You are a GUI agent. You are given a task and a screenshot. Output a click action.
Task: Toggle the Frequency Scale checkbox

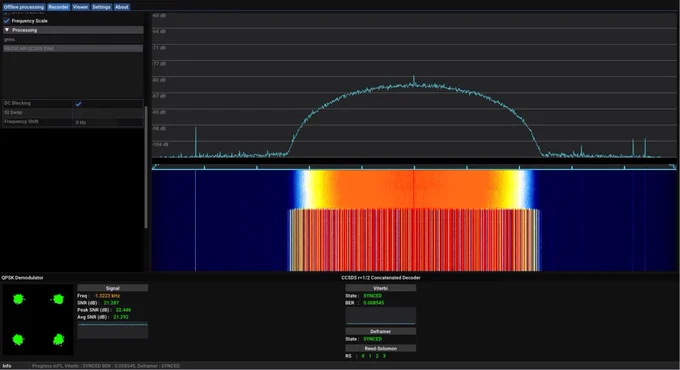7,21
